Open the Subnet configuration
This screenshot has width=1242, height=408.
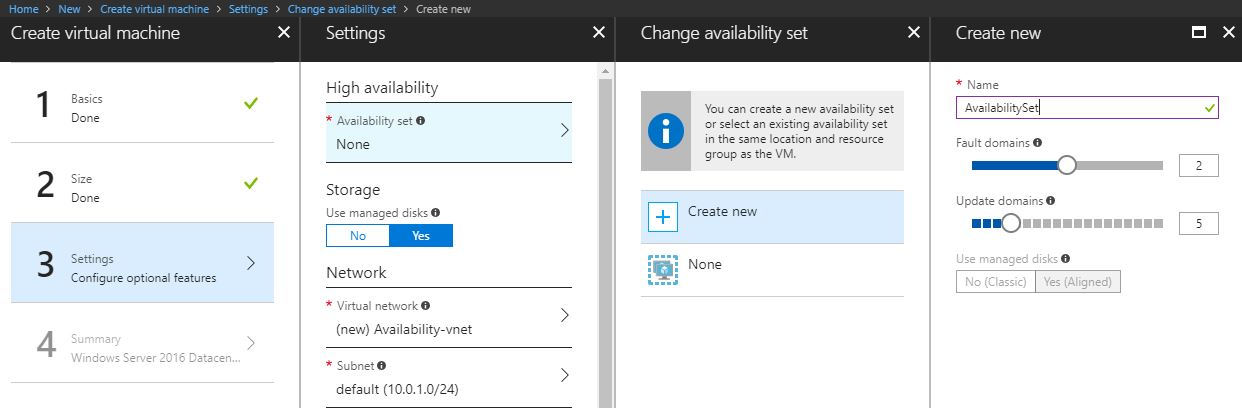click(x=449, y=377)
